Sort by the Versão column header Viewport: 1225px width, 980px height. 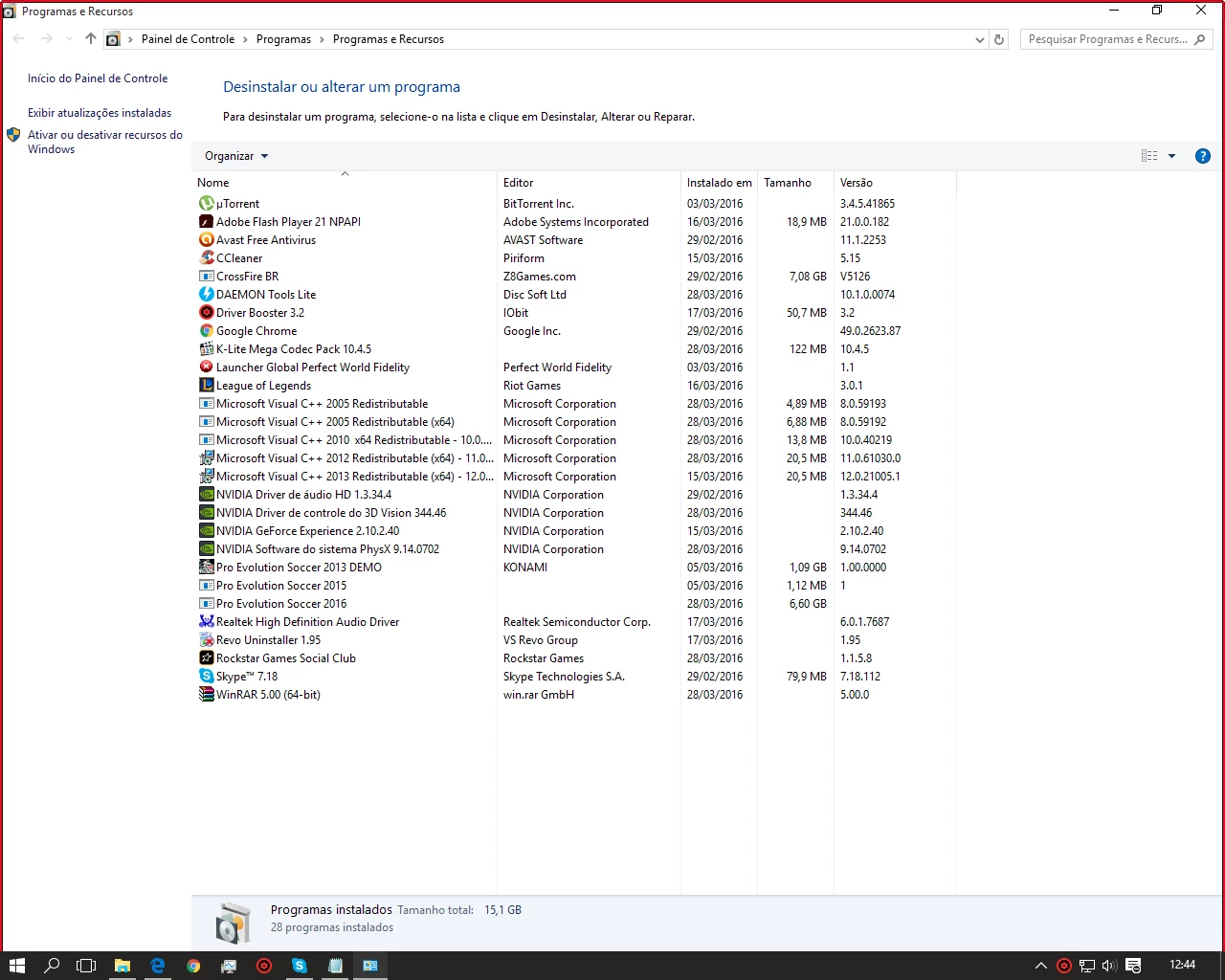click(x=895, y=183)
